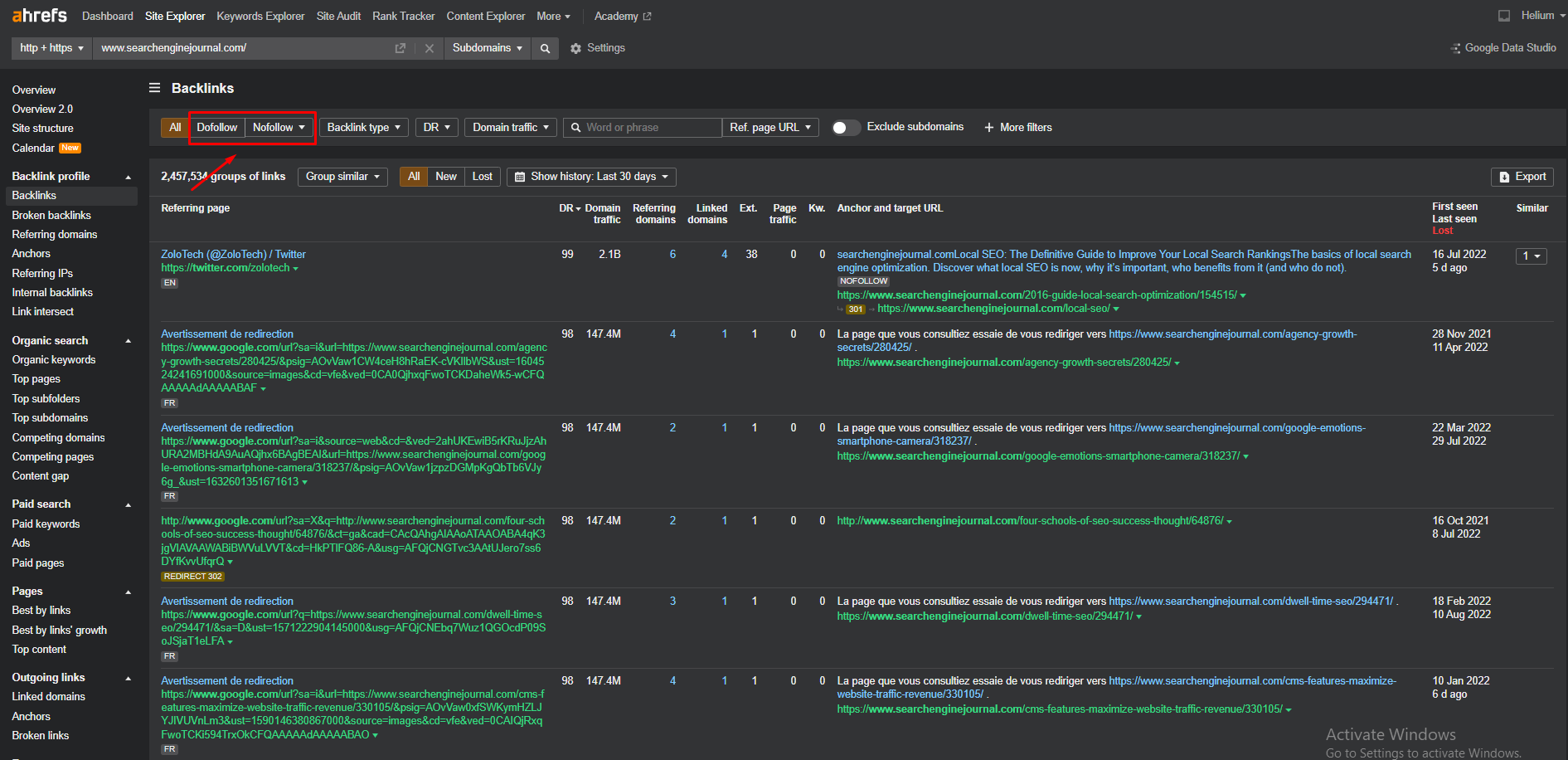Click plus icon for More filters
Viewport: 1568px width, 760px height.
click(989, 127)
